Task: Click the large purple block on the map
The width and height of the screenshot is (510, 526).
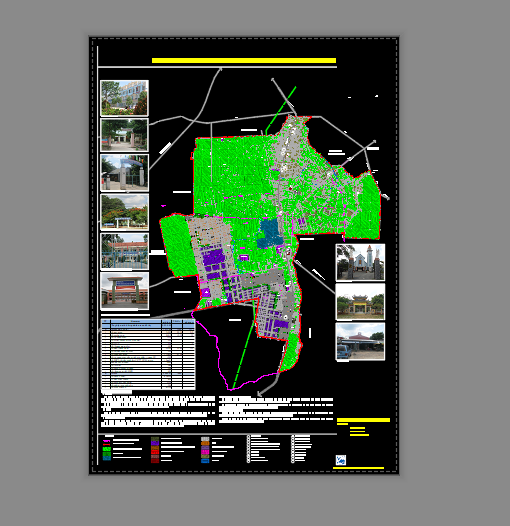Action: (213, 257)
